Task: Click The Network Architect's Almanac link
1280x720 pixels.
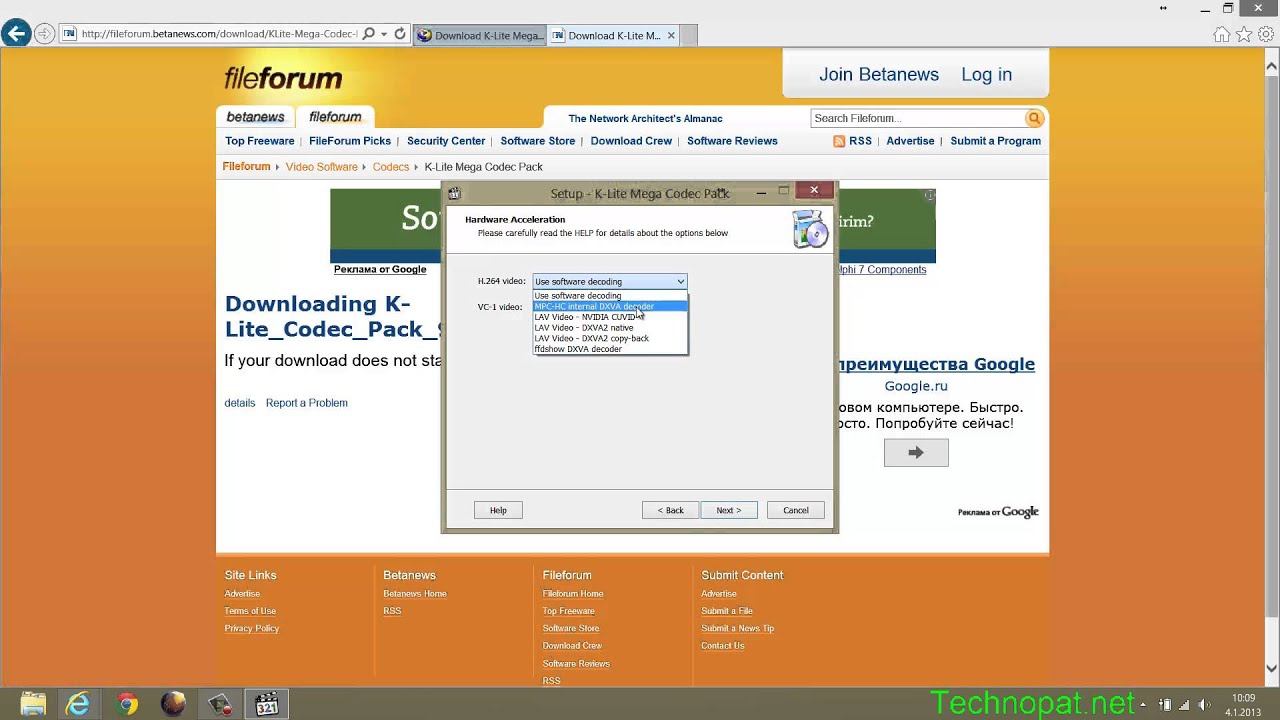Action: pos(645,118)
